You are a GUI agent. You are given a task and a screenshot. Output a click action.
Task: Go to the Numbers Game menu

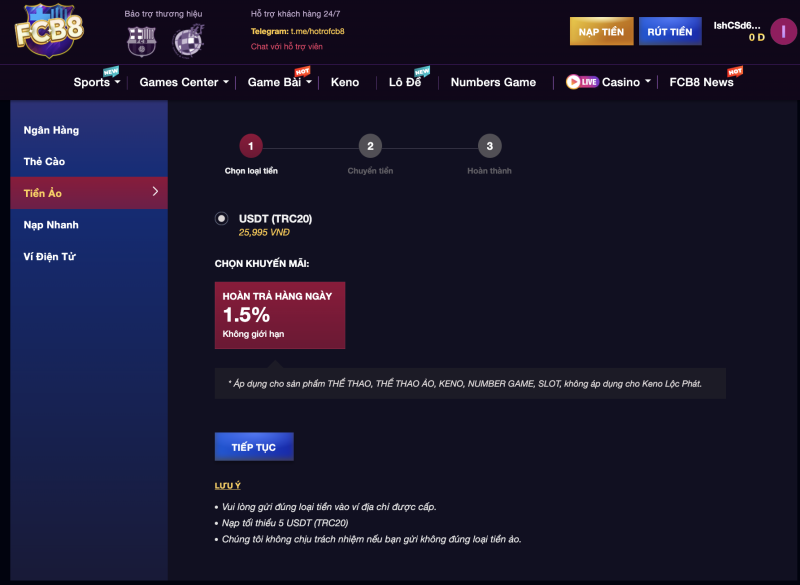(x=493, y=82)
